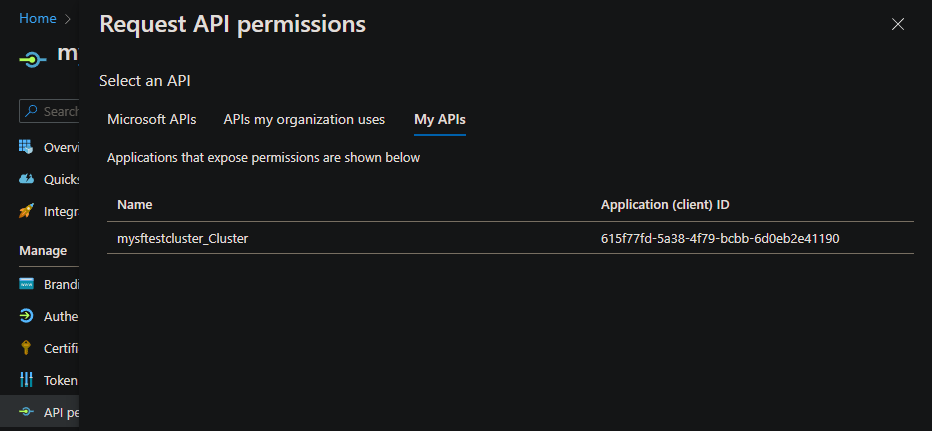Screen dimensions: 932x431
Task: Click the Name column header
Action: click(135, 205)
